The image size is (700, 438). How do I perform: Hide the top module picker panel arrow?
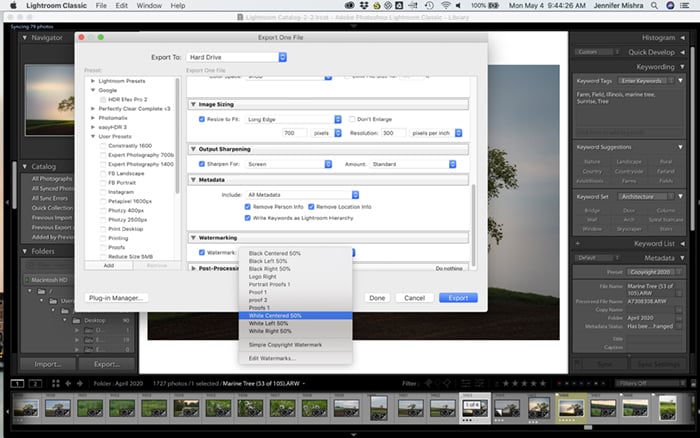click(x=353, y=26)
